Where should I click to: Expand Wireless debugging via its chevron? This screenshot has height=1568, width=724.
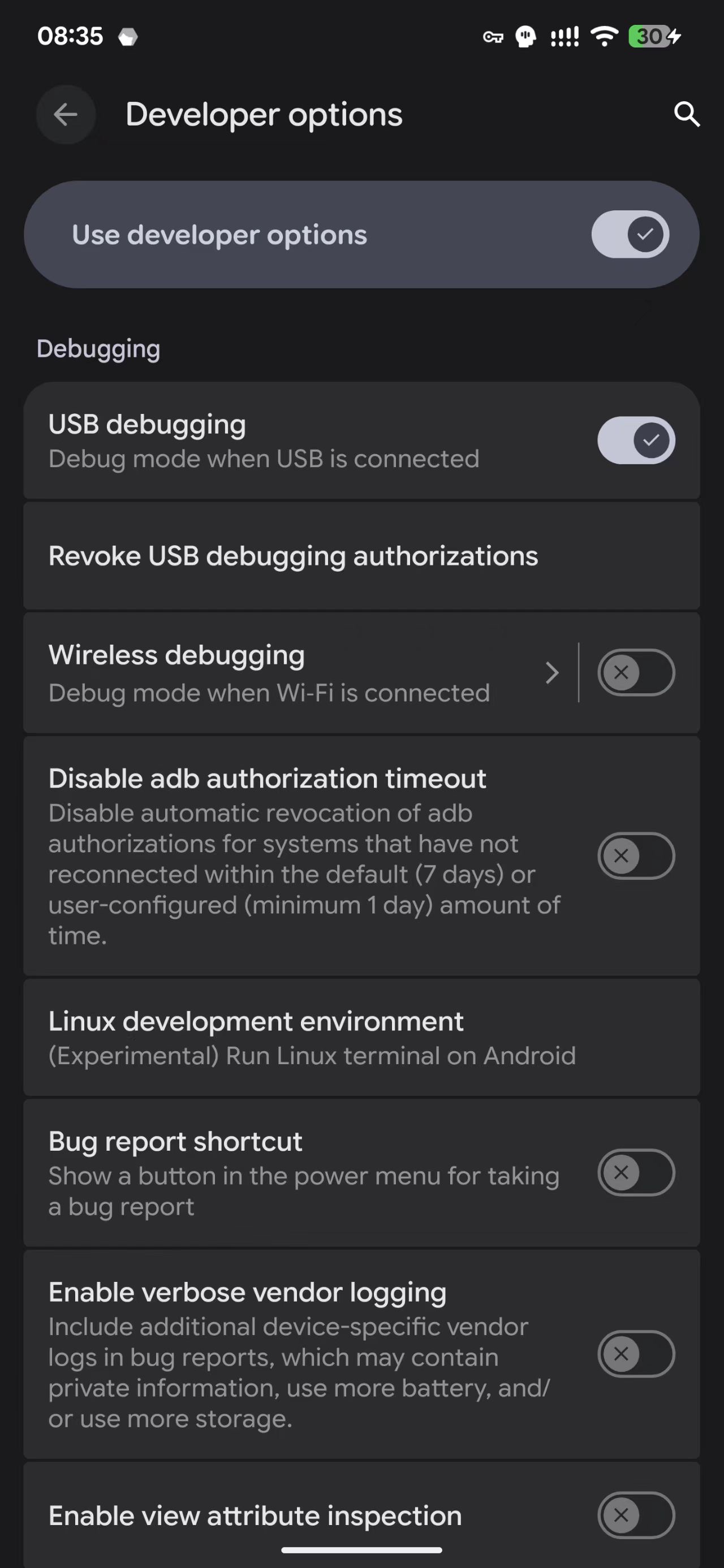click(551, 673)
